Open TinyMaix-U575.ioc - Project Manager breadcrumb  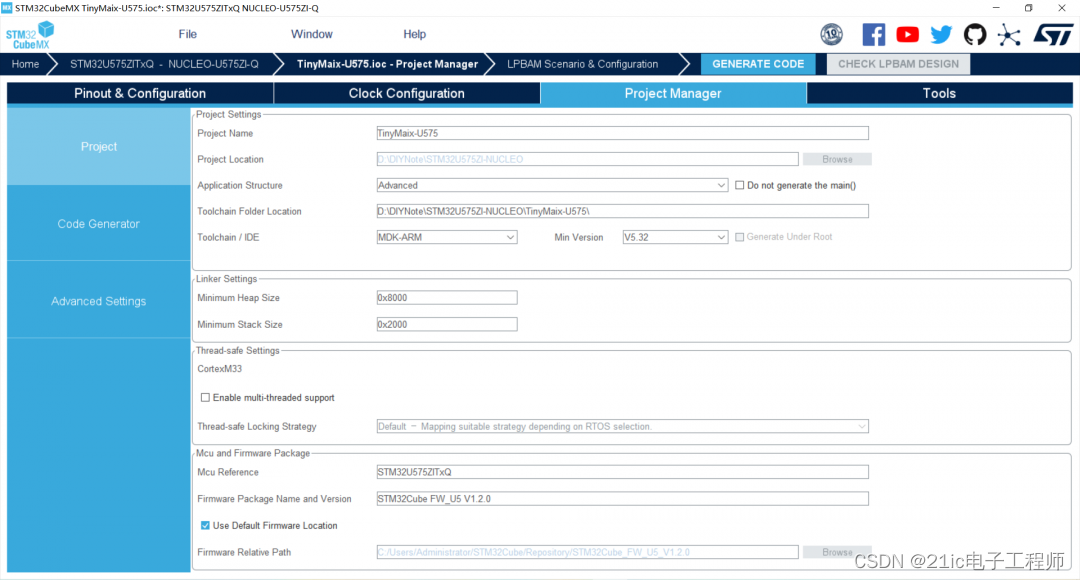pos(387,64)
